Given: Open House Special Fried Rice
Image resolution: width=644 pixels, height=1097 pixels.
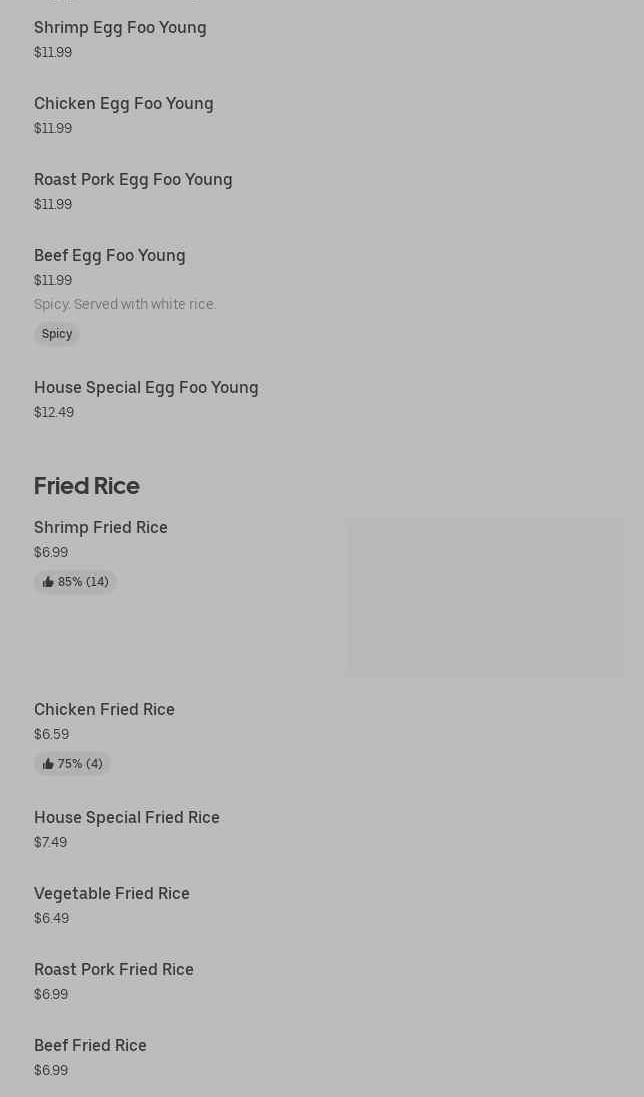Looking at the screenshot, I should (127, 817).
